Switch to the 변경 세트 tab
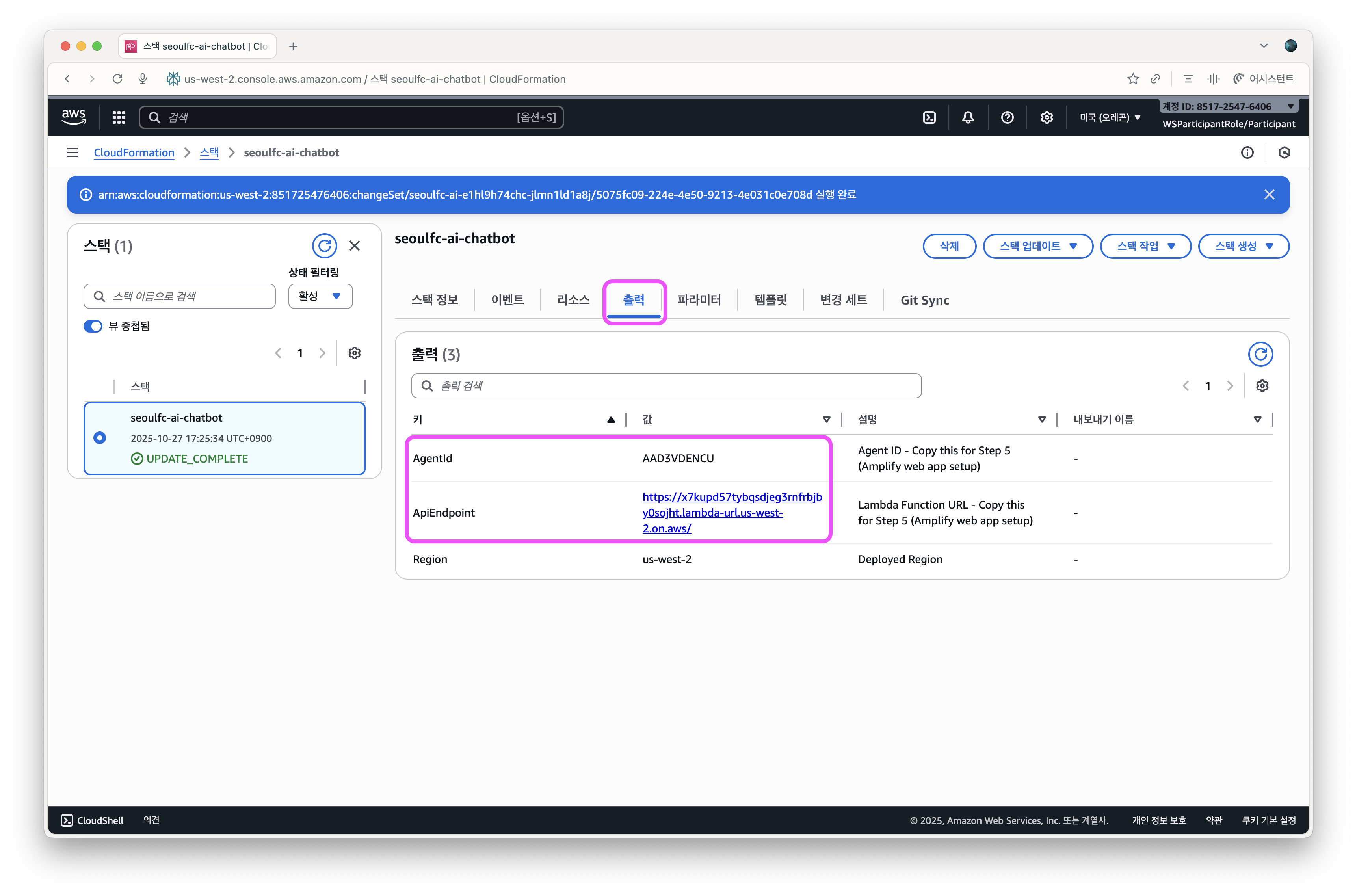 coord(843,300)
